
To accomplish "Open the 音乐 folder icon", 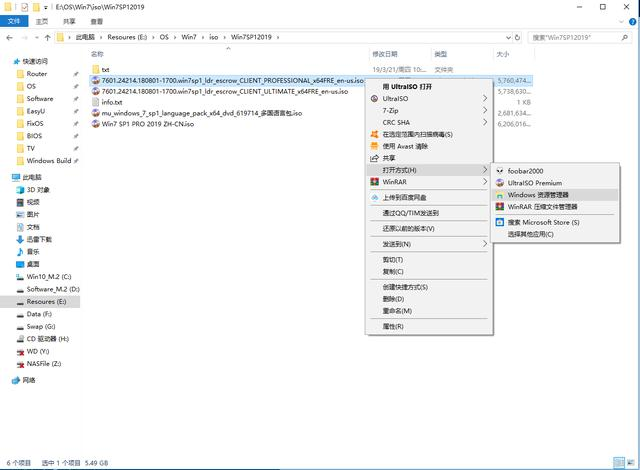I will point(20,252).
